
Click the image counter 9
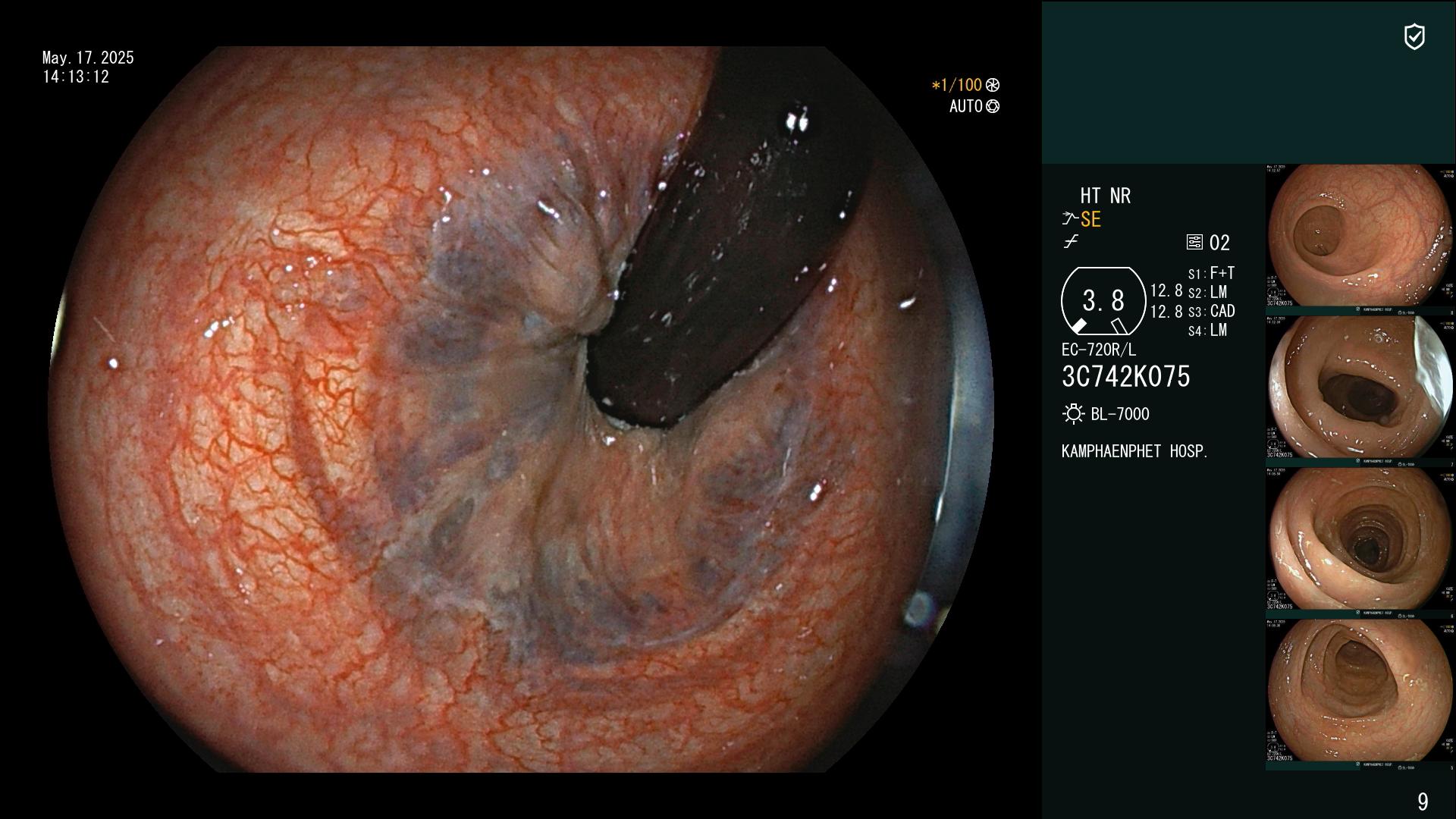pos(1423,802)
